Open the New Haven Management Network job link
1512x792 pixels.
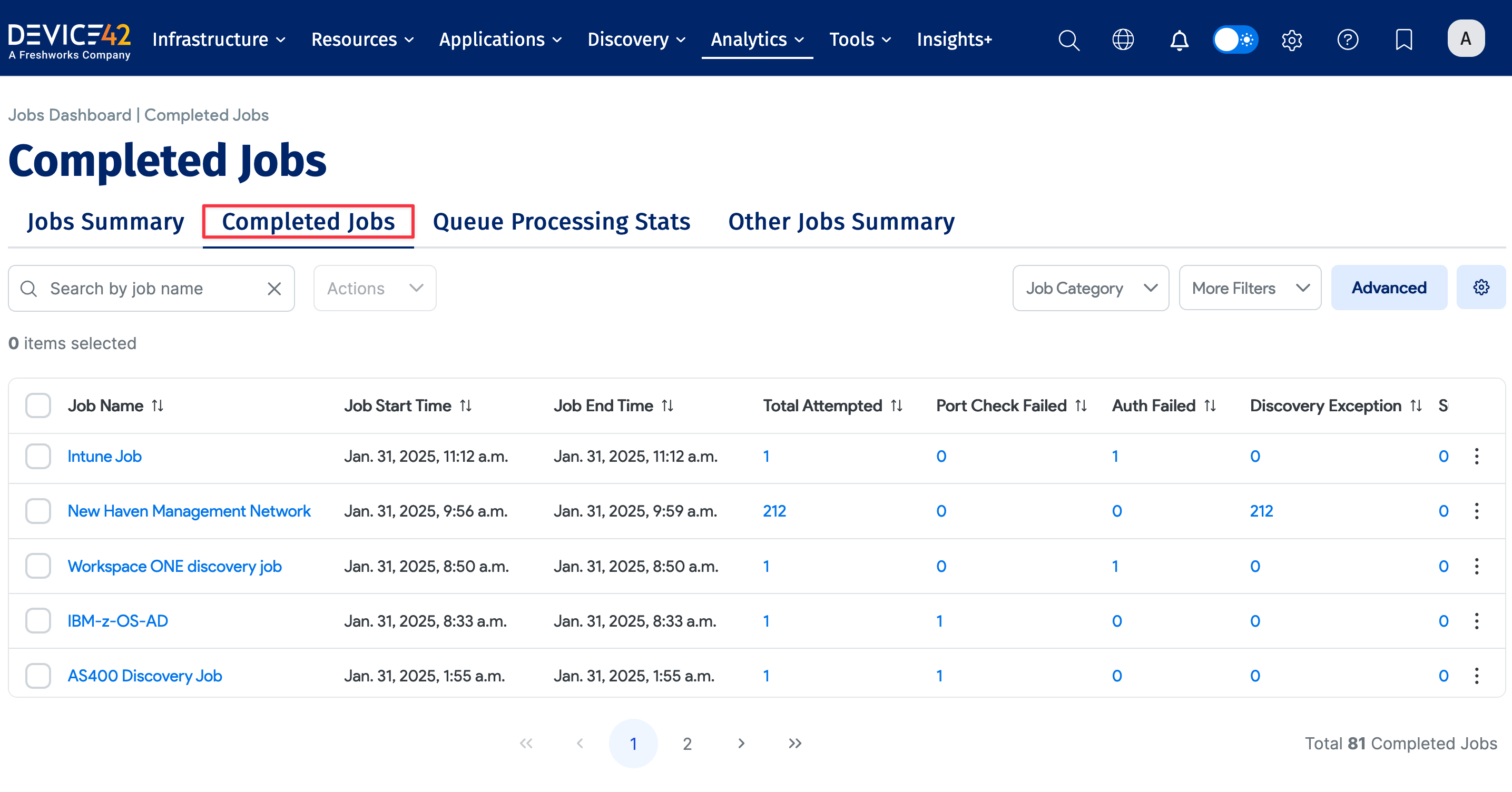pyautogui.click(x=189, y=510)
